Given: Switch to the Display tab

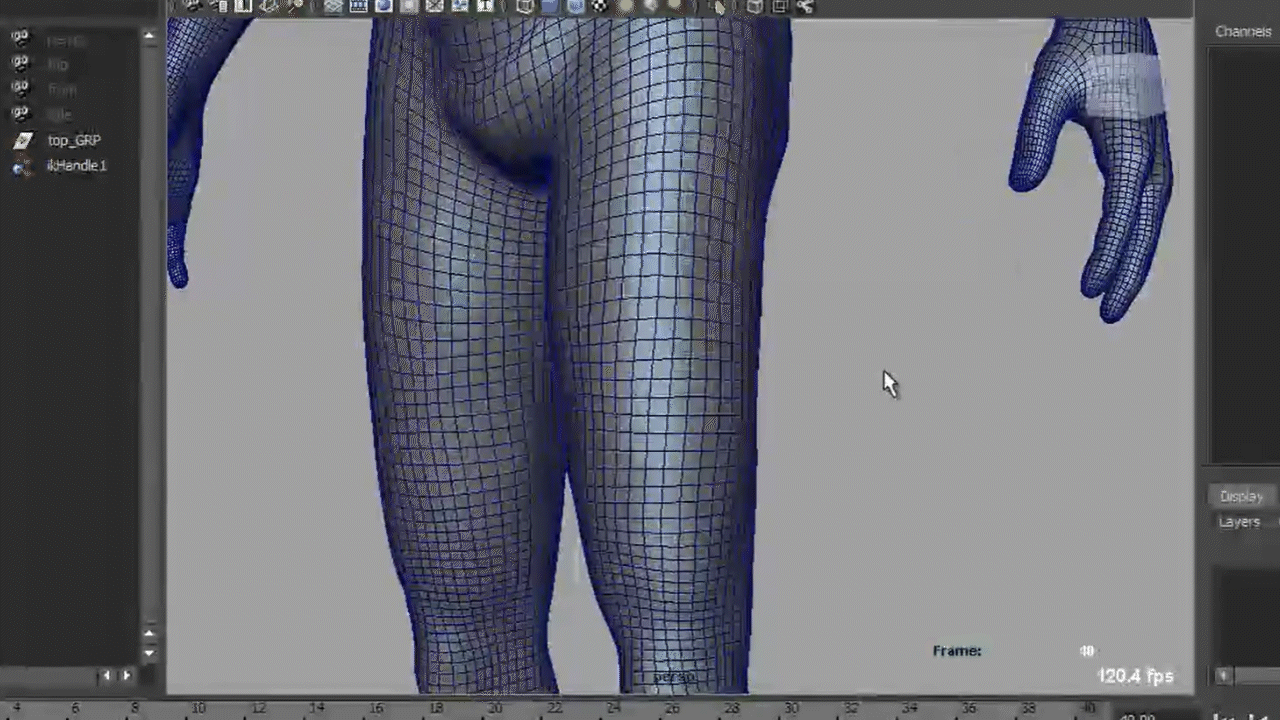Looking at the screenshot, I should pyautogui.click(x=1240, y=496).
